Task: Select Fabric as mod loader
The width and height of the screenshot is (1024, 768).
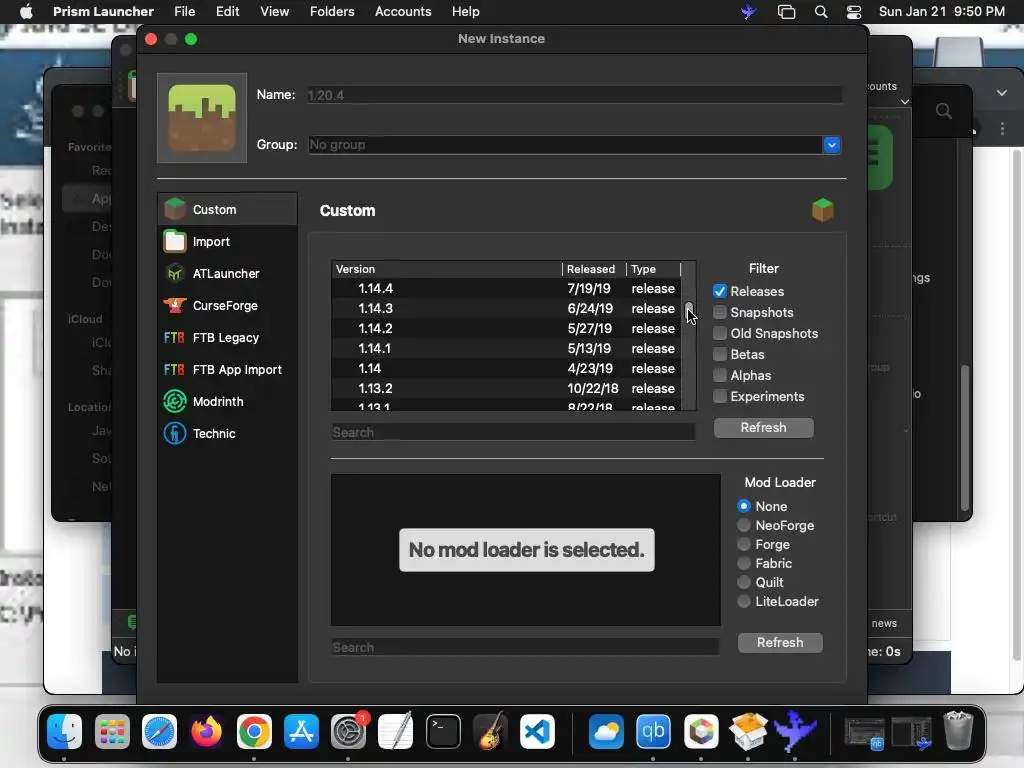Action: coord(744,563)
